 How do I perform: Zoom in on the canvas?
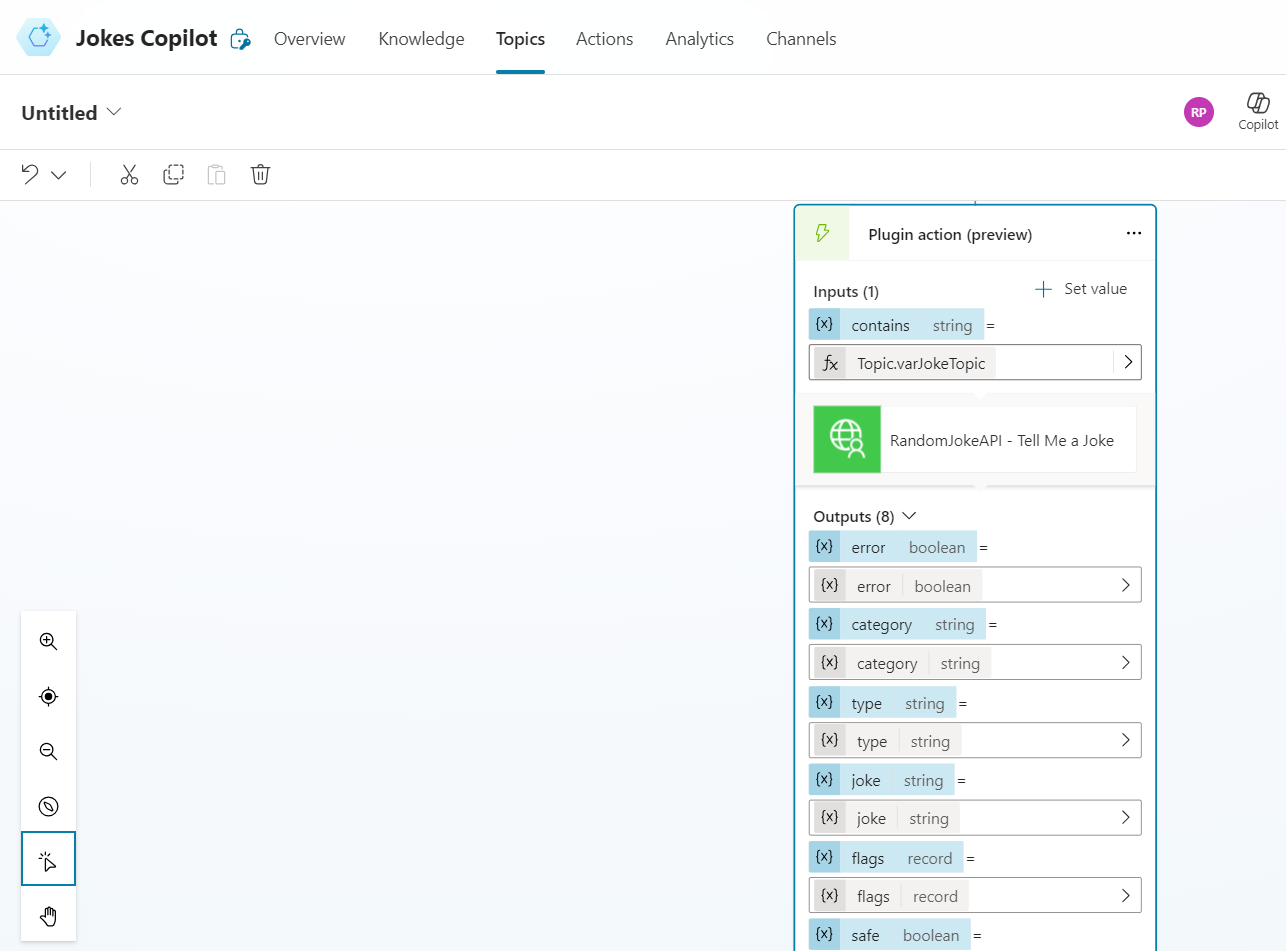click(48, 642)
